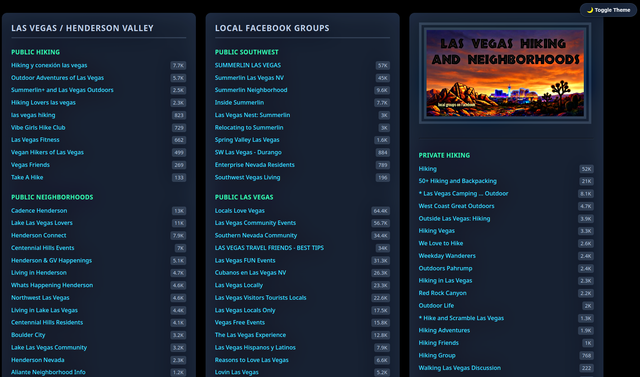Open Southern Nevada Community group
This screenshot has width=640, height=377.
point(256,235)
